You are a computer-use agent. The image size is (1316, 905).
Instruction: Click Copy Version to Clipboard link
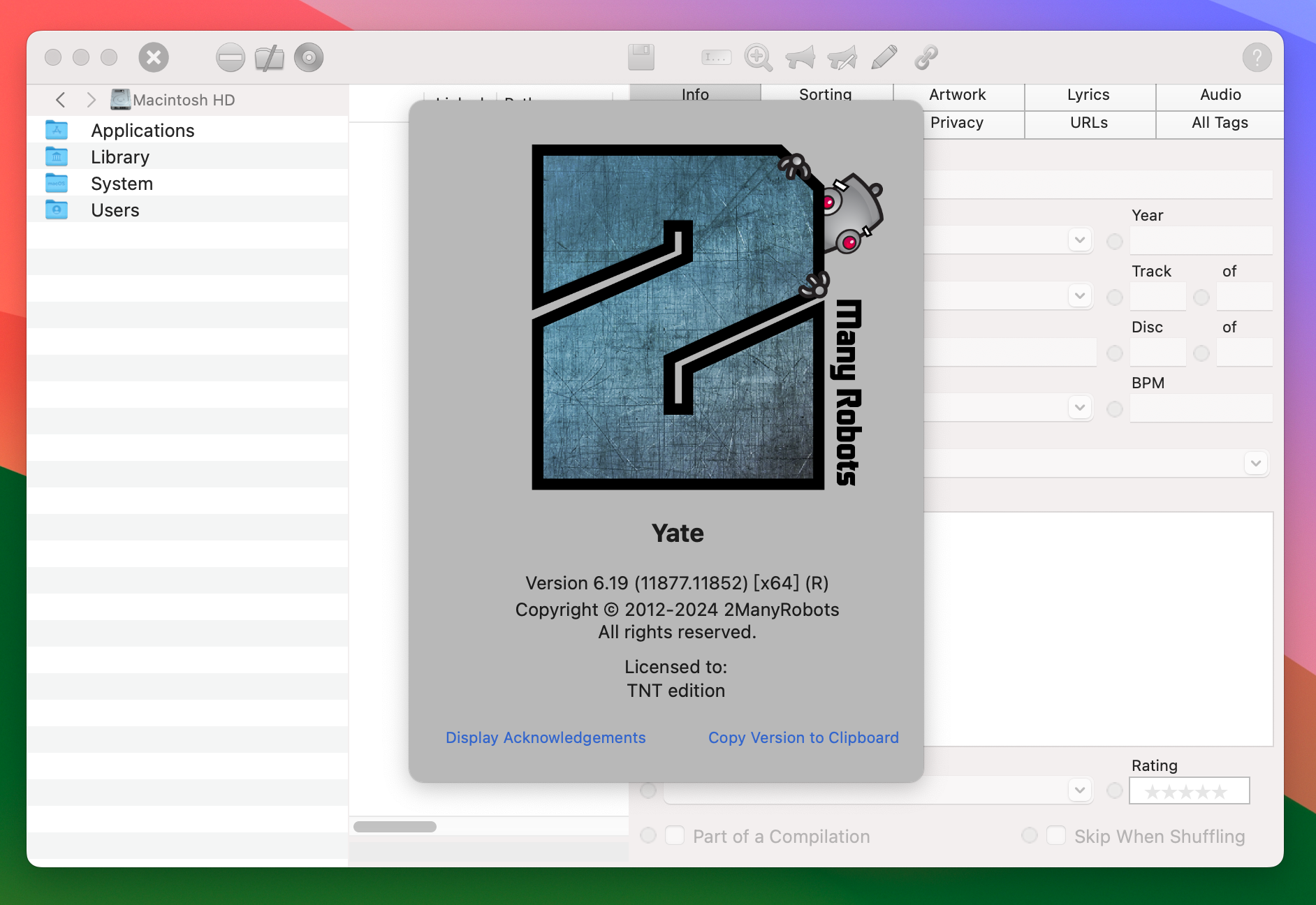tap(803, 737)
